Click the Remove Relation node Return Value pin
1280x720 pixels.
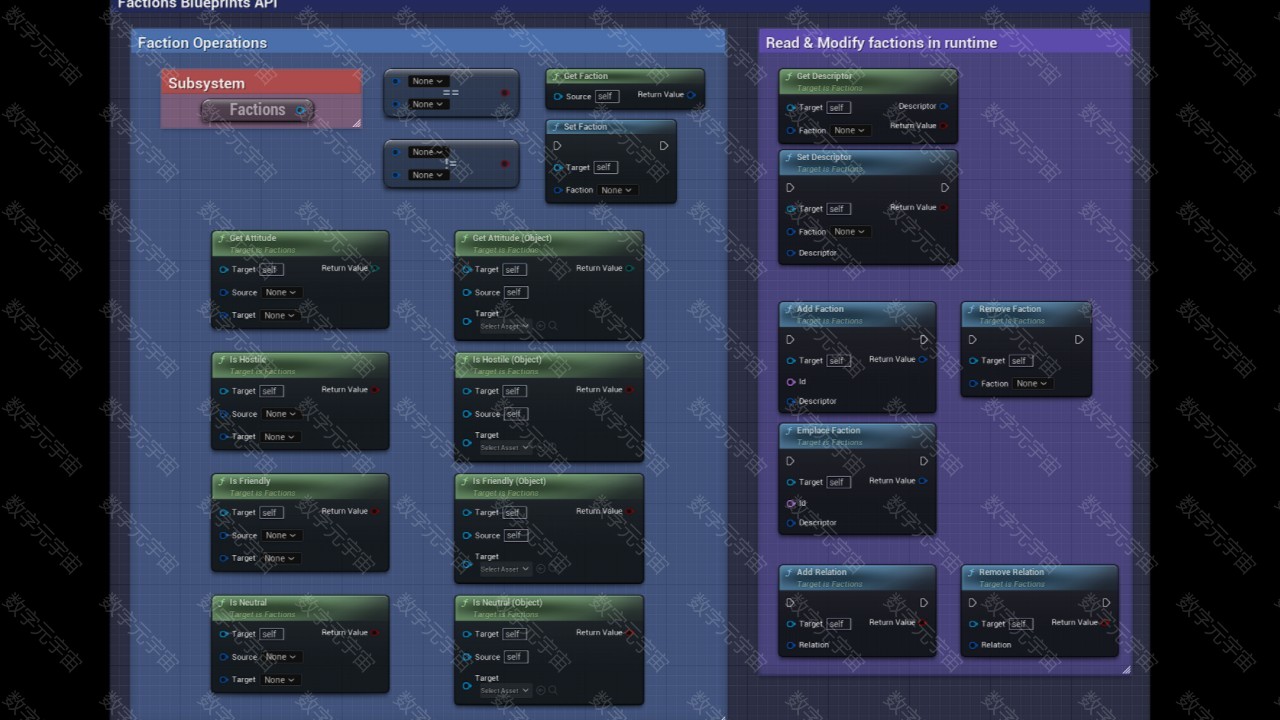coord(1105,623)
